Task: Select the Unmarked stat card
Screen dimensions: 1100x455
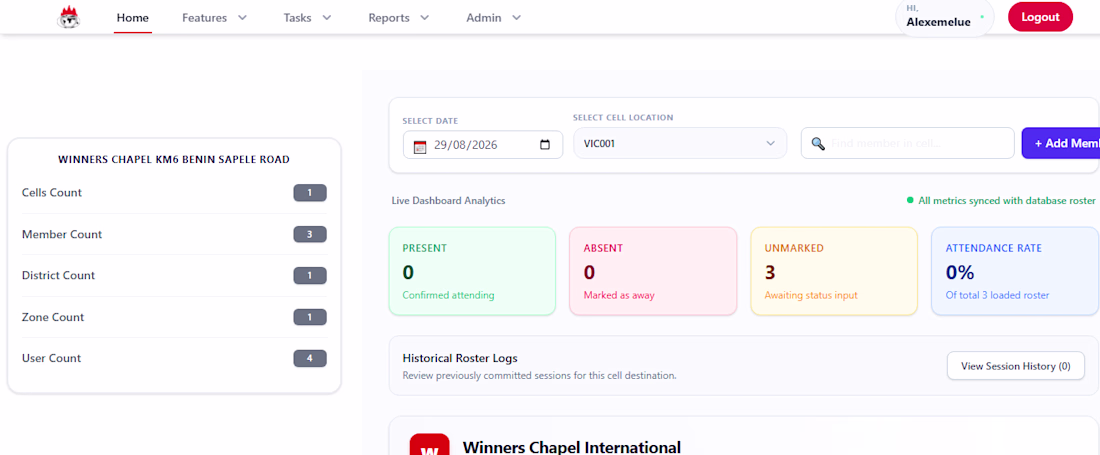Action: 834,271
